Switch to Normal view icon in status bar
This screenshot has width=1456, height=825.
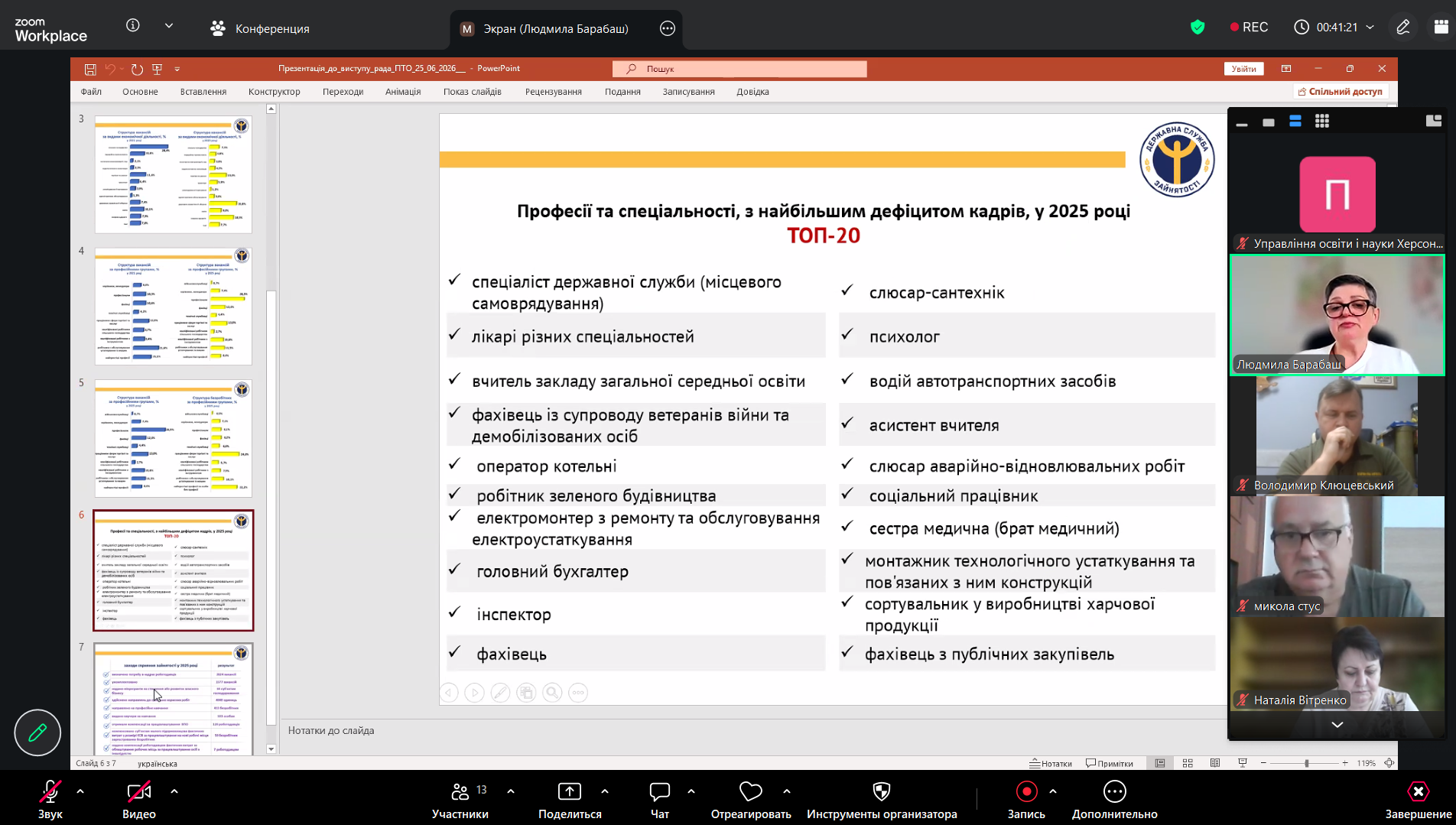1160,763
